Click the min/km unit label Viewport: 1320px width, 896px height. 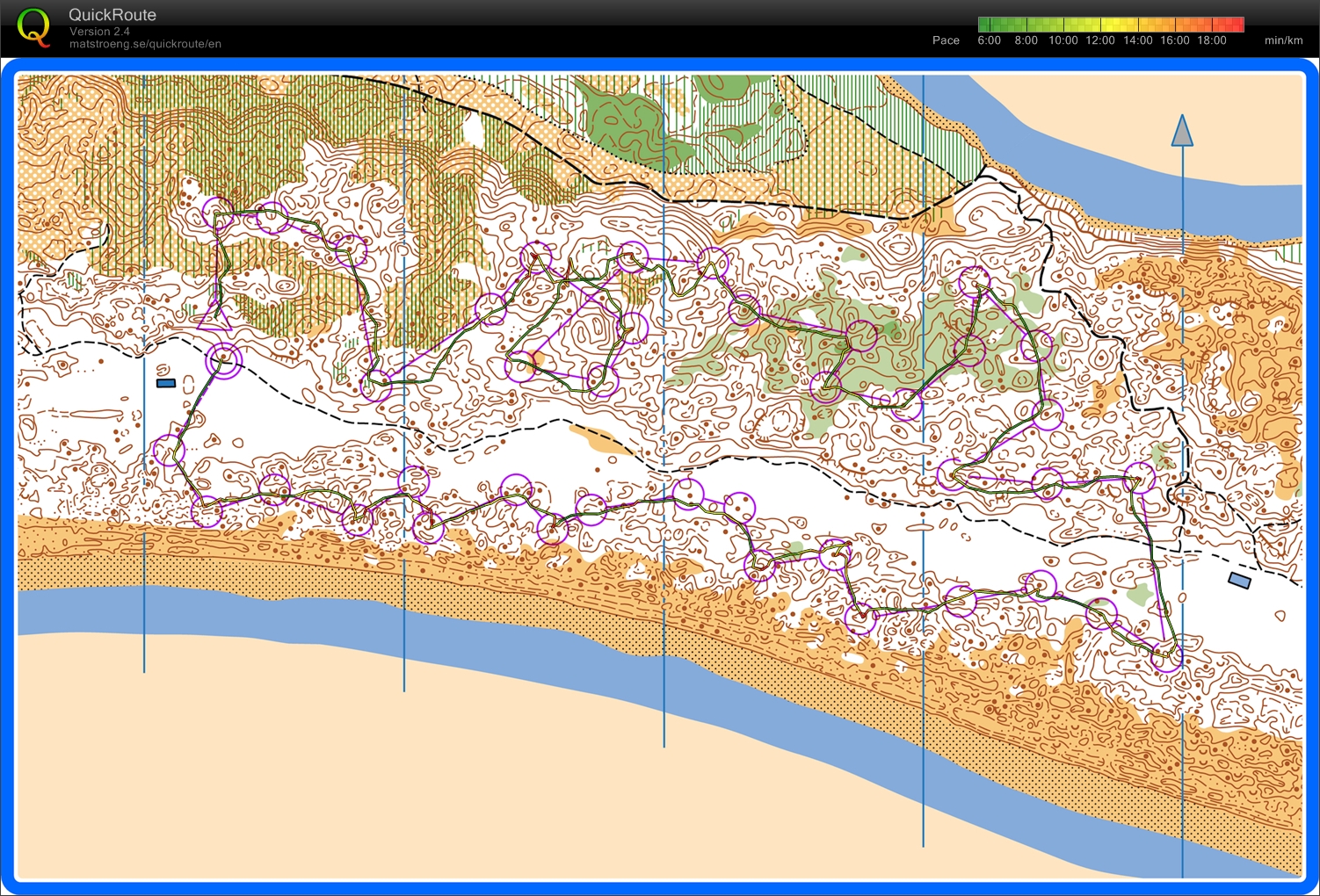[1283, 40]
